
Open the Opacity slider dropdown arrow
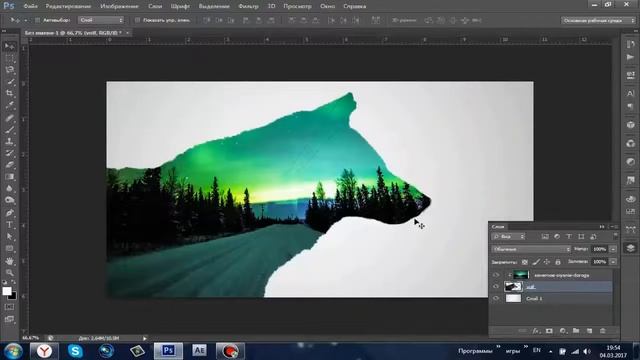[x=613, y=249]
